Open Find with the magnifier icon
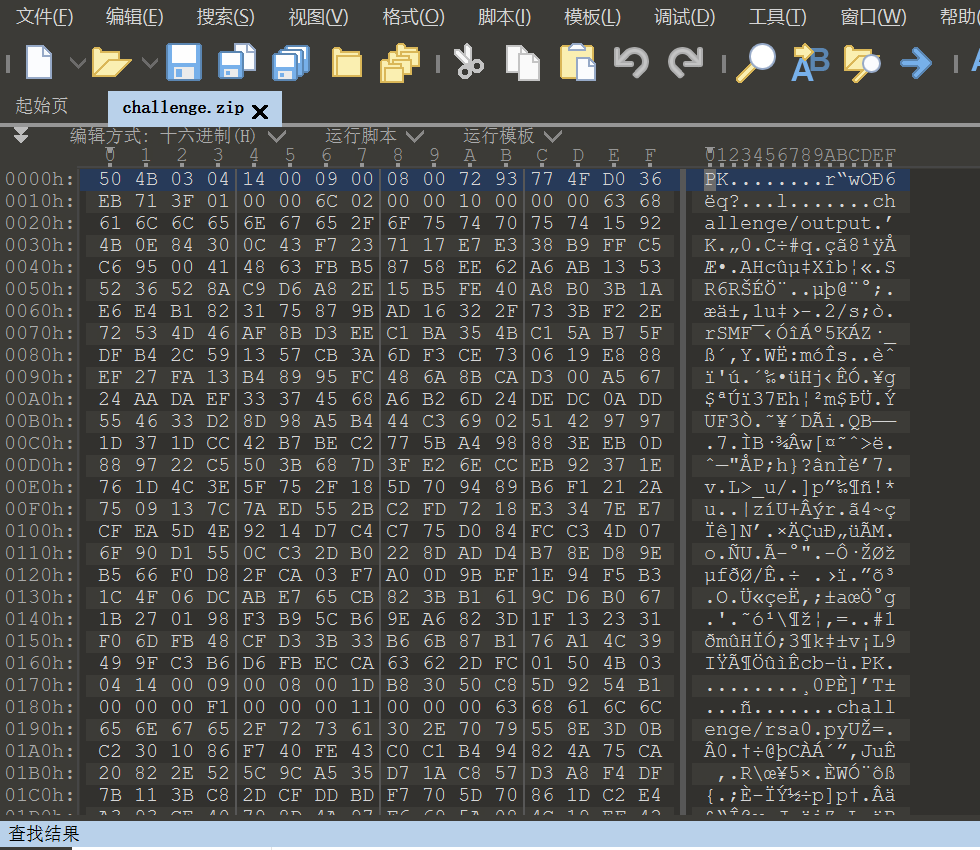The width and height of the screenshot is (980, 850). click(756, 62)
